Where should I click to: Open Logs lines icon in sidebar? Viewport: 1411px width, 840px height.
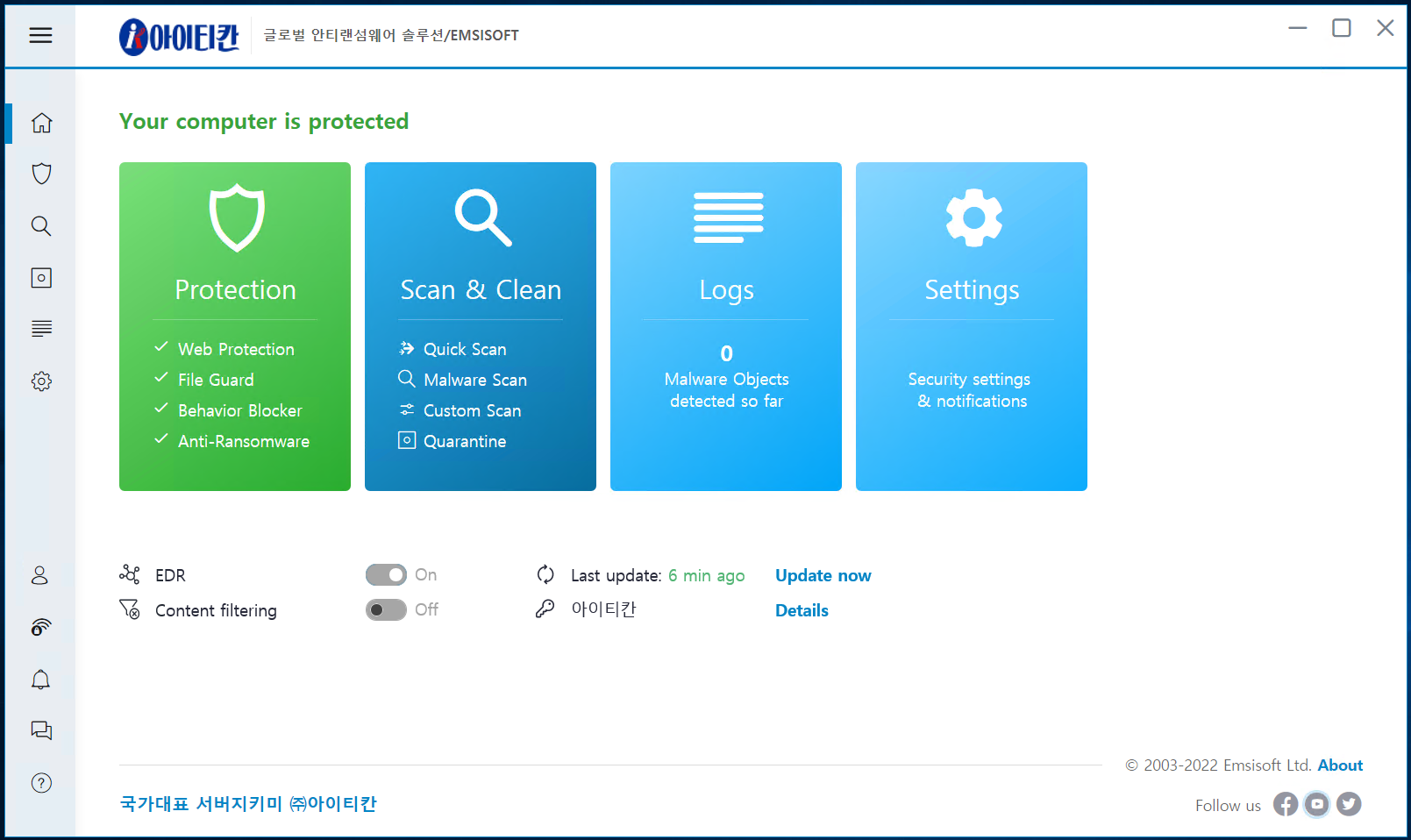click(41, 329)
